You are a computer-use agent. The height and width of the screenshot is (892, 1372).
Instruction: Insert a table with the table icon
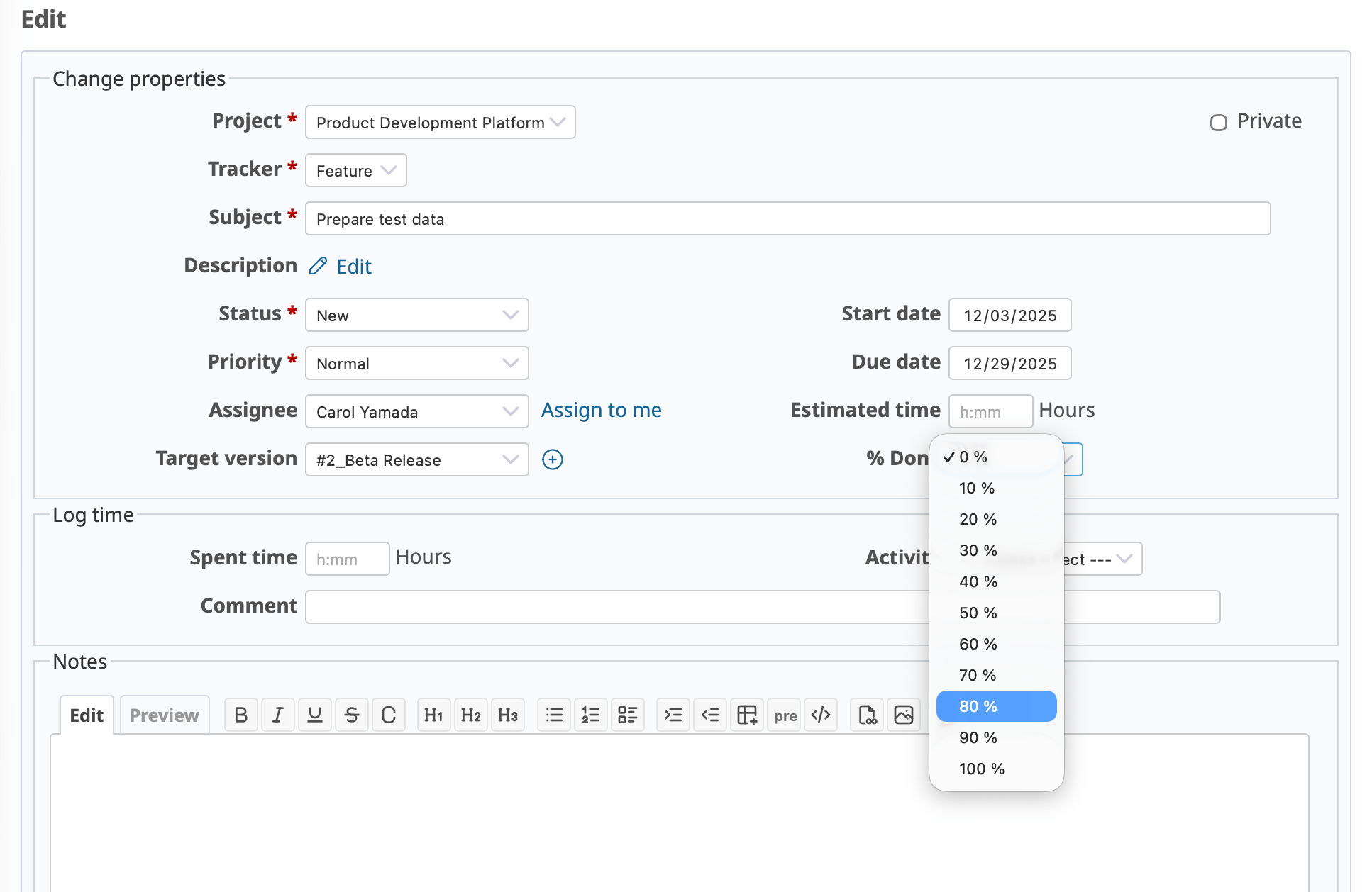click(747, 715)
